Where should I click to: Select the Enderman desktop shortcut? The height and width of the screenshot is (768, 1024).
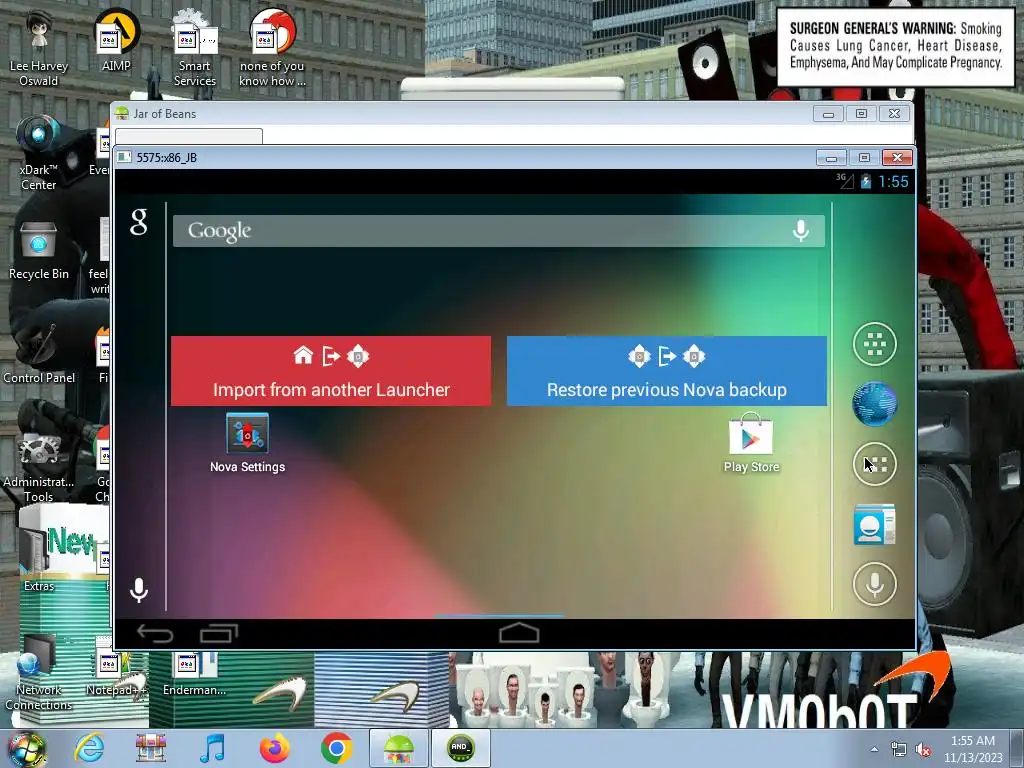click(x=195, y=671)
